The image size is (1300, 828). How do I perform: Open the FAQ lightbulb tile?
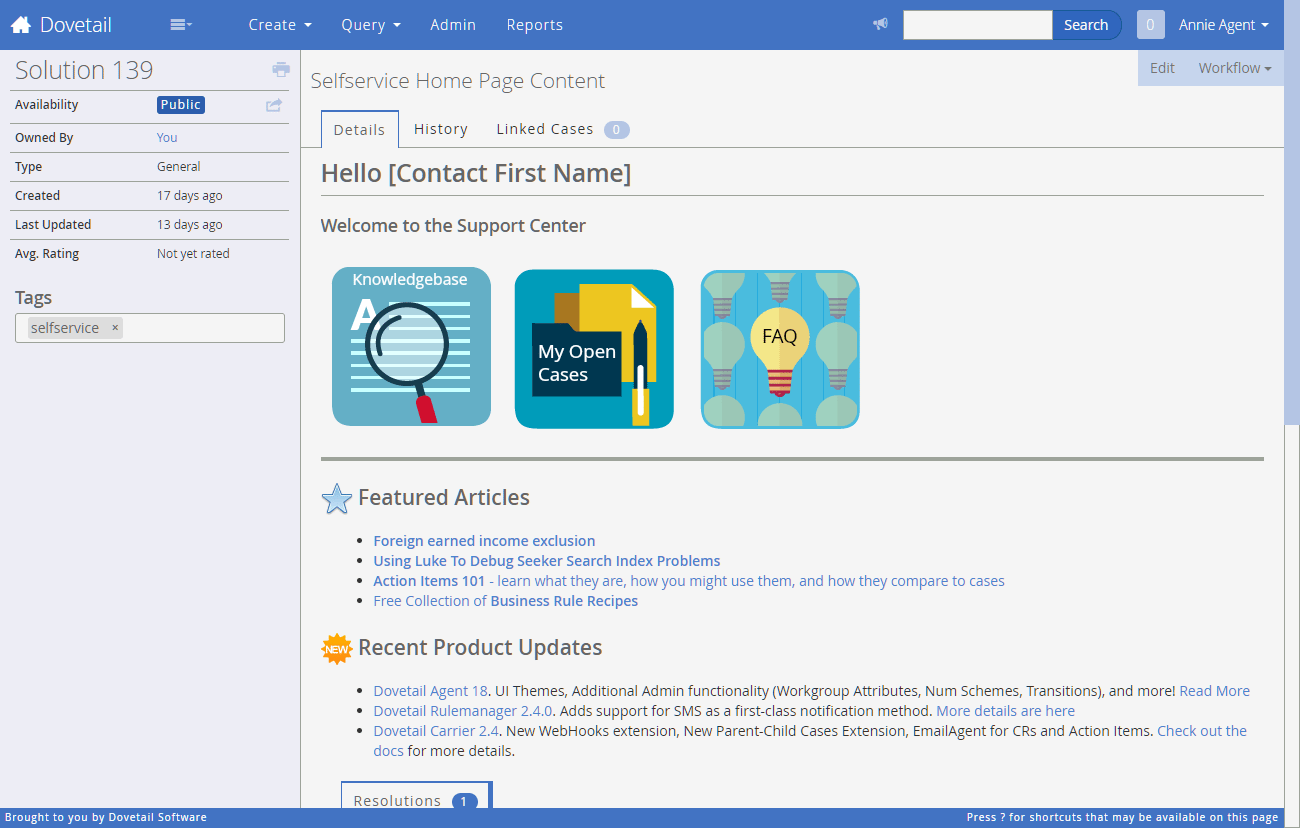pos(780,349)
